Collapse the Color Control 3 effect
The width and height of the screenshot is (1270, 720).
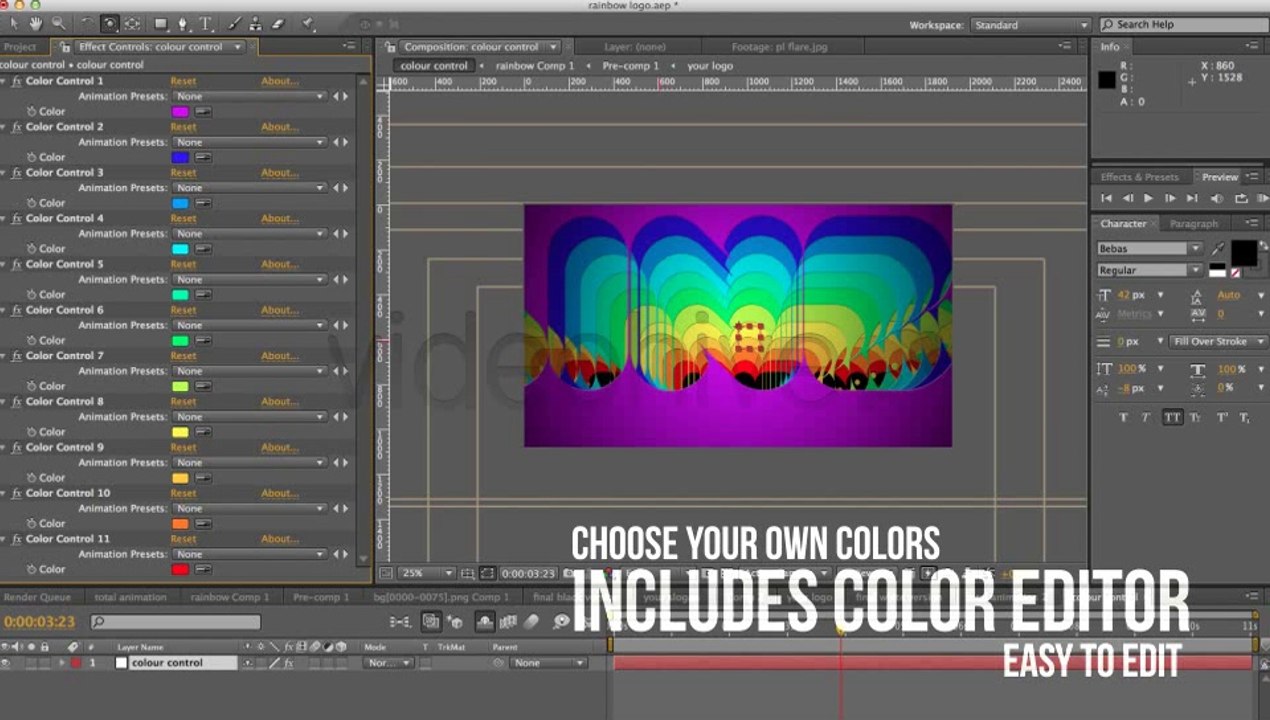(x=4, y=173)
